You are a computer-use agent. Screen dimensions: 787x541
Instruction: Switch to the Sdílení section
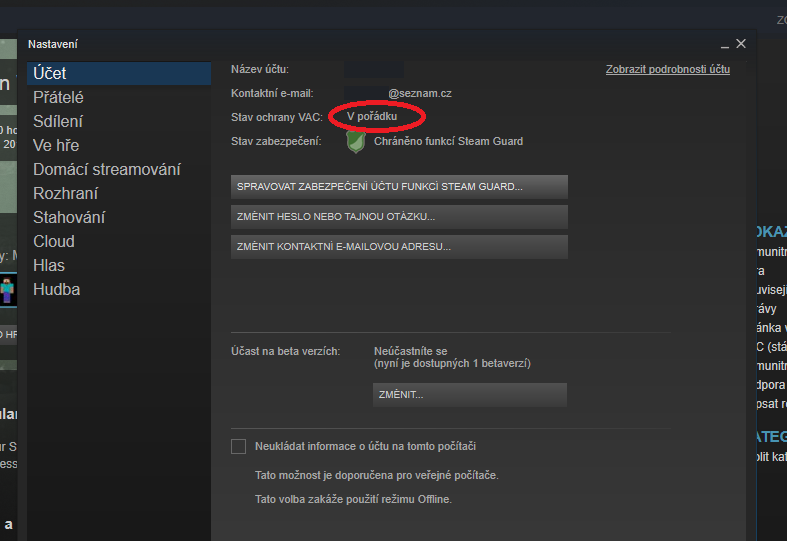click(58, 121)
